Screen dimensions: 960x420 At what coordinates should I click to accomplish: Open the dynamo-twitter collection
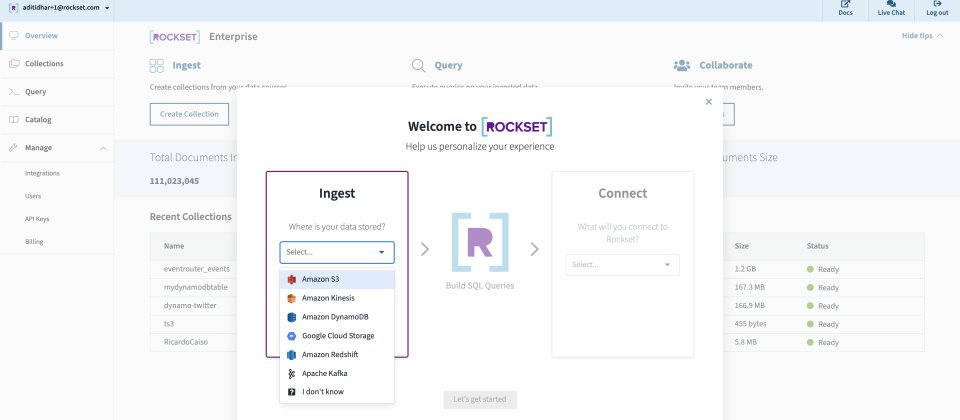click(190, 306)
